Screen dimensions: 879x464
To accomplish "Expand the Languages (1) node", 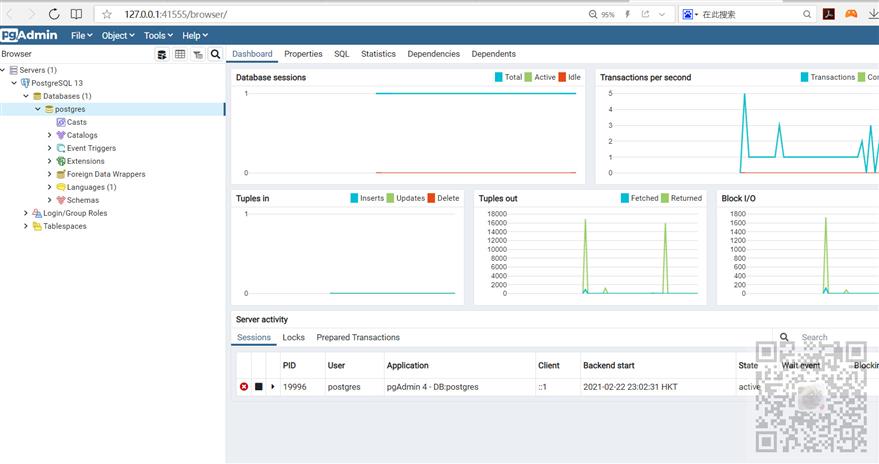I will [x=49, y=187].
